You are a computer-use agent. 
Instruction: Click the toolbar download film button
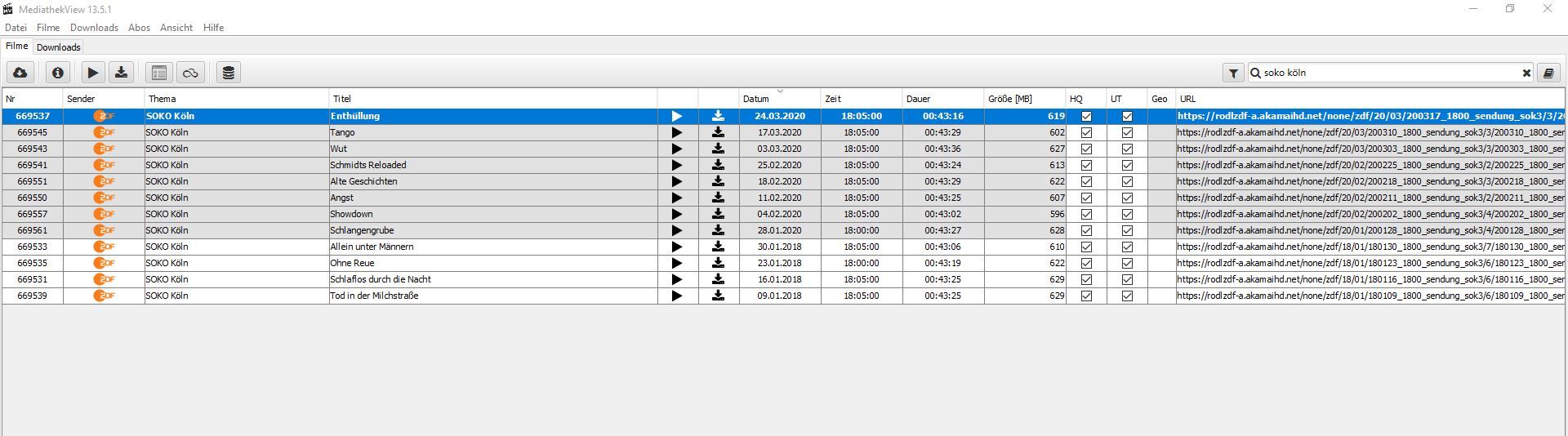[x=122, y=73]
